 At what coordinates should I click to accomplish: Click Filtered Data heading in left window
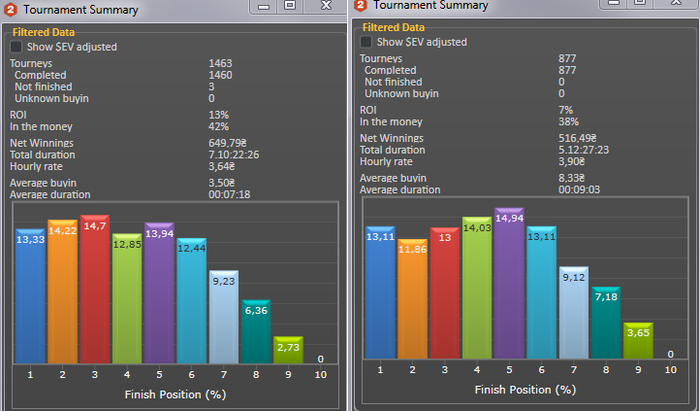(x=43, y=32)
